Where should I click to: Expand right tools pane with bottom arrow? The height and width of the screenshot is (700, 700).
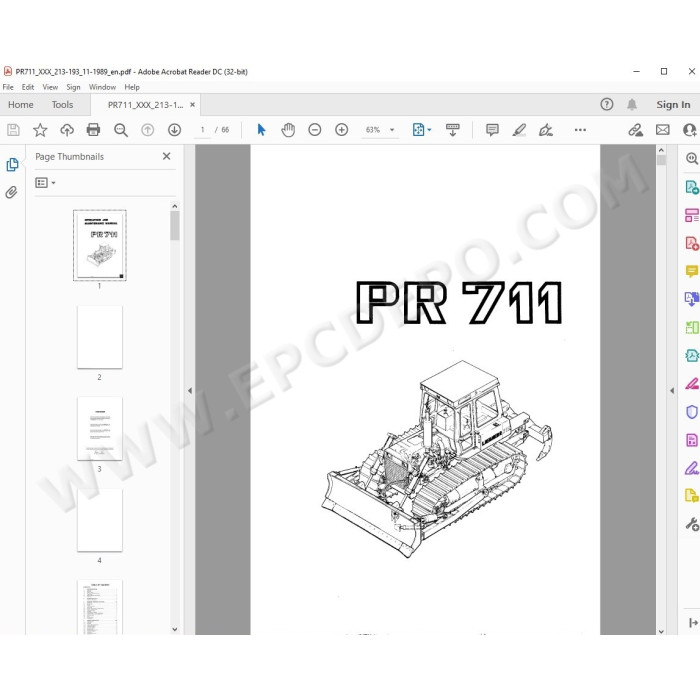pyautogui.click(x=693, y=622)
